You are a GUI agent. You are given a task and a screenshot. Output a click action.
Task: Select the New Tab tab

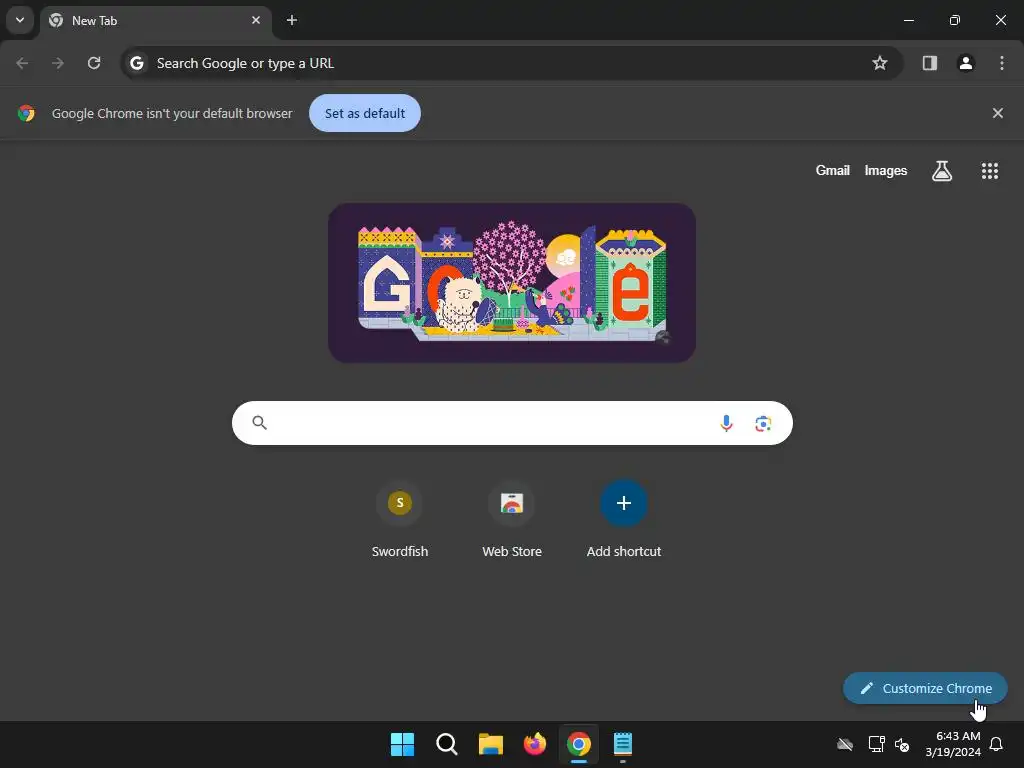click(x=155, y=21)
